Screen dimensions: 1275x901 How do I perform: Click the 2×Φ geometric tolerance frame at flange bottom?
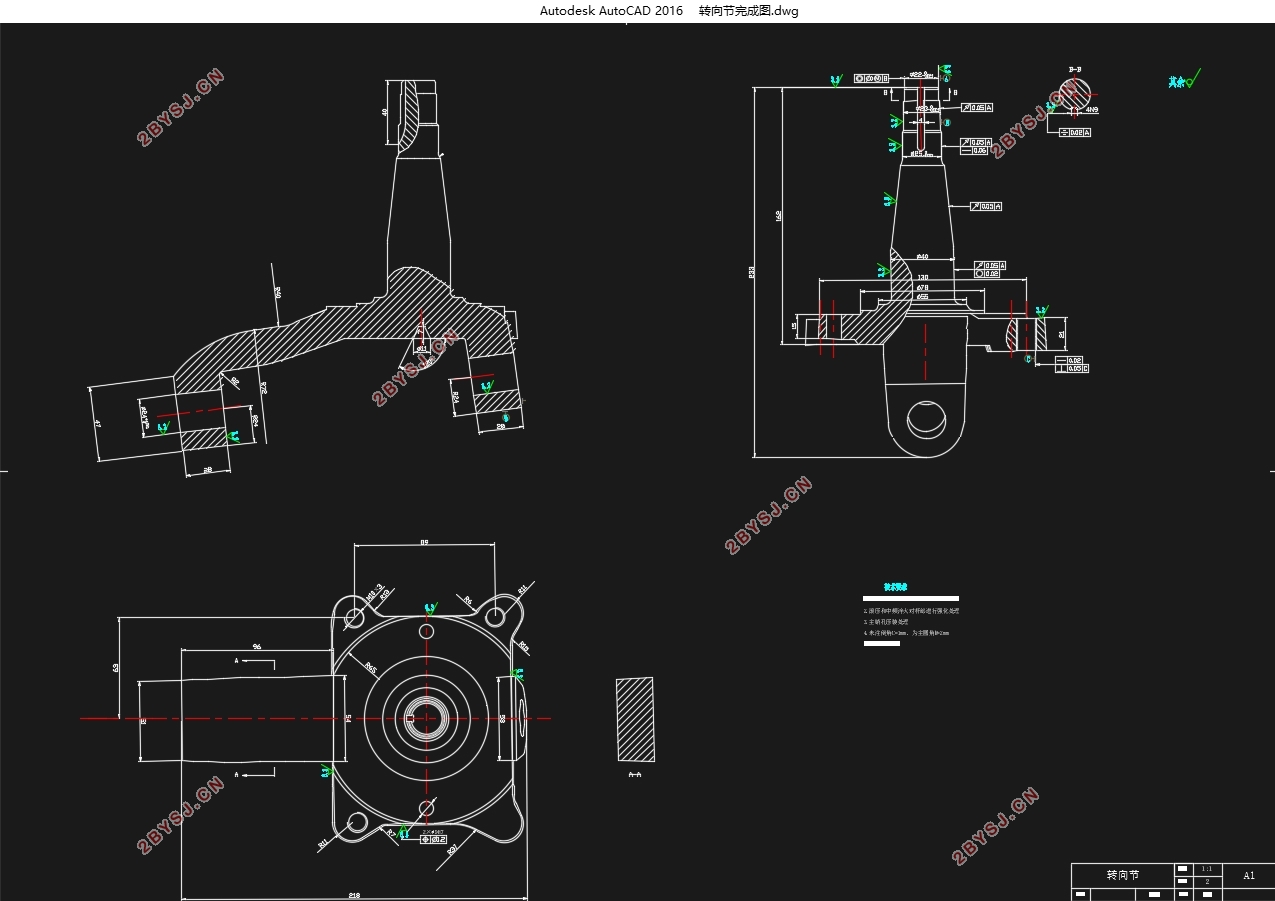(x=434, y=836)
